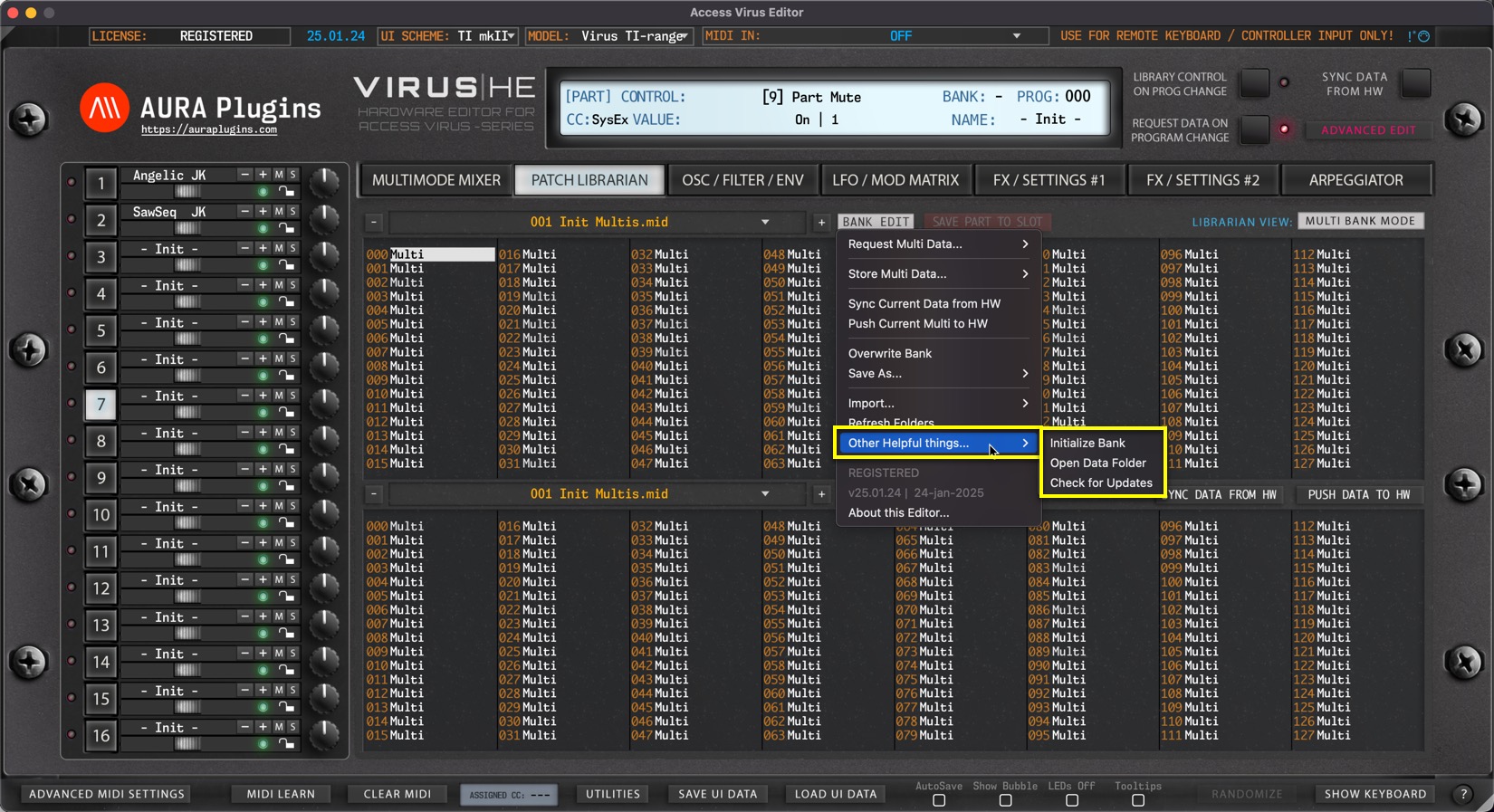The image size is (1494, 812).
Task: Click the S solo icon on part 10
Action: click(292, 507)
